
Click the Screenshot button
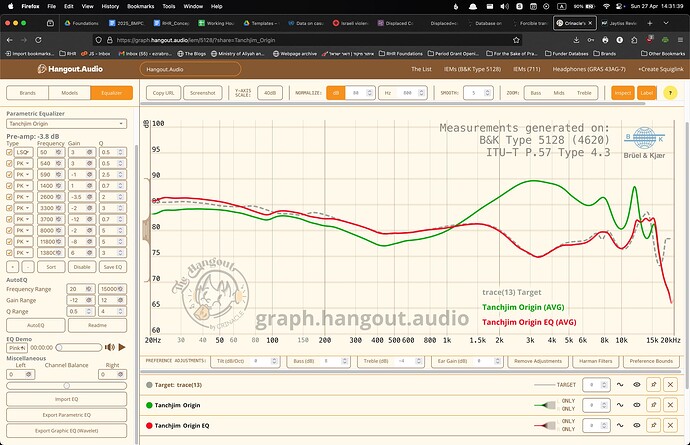tap(203, 93)
